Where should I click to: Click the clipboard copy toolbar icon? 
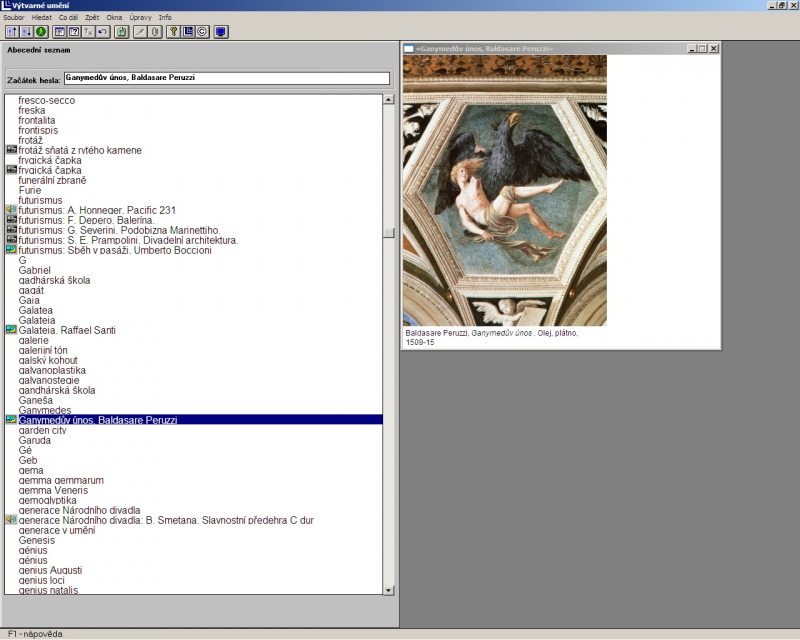(121, 32)
